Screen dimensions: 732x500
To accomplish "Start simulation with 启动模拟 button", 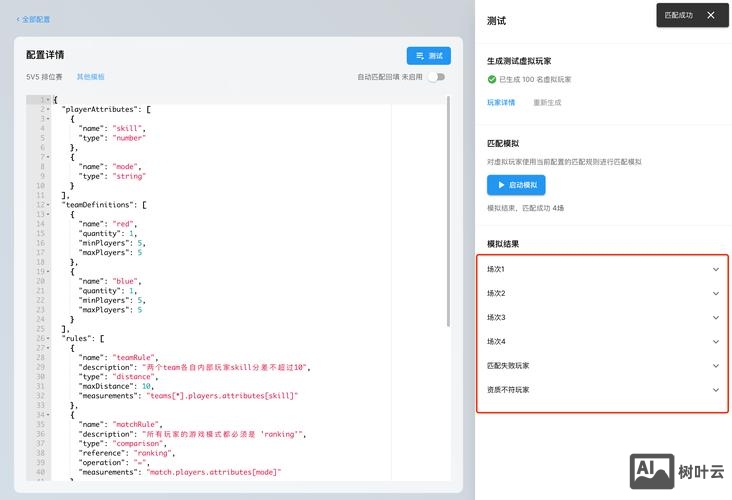I will tap(516, 185).
